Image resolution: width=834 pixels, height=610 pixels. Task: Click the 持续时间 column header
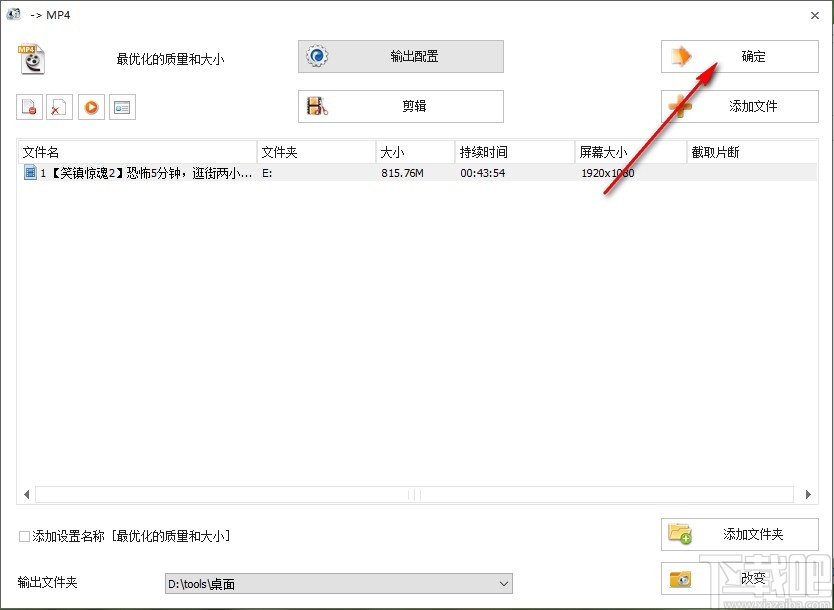click(x=515, y=152)
